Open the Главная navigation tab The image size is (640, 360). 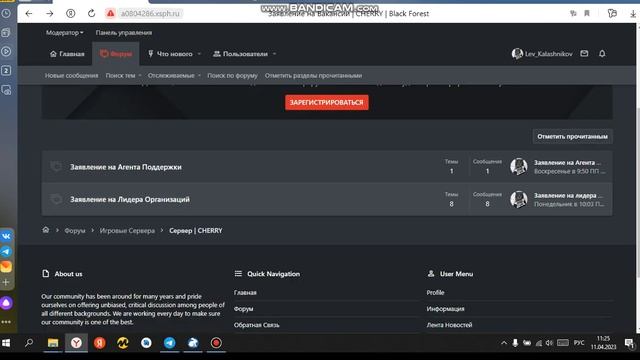[x=67, y=54]
